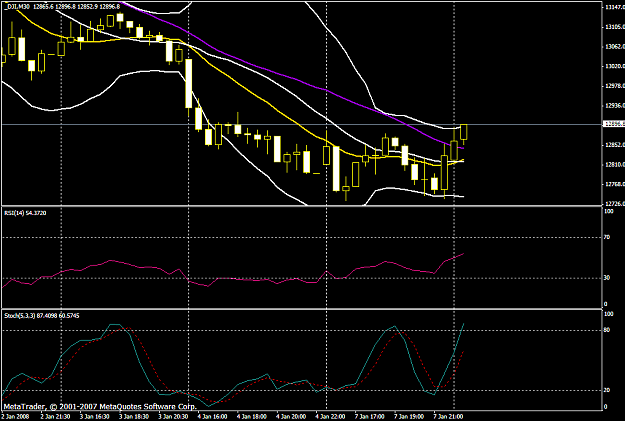Click the 4 Jan 18:00 time axis label
The width and height of the screenshot is (625, 421).
(252, 417)
